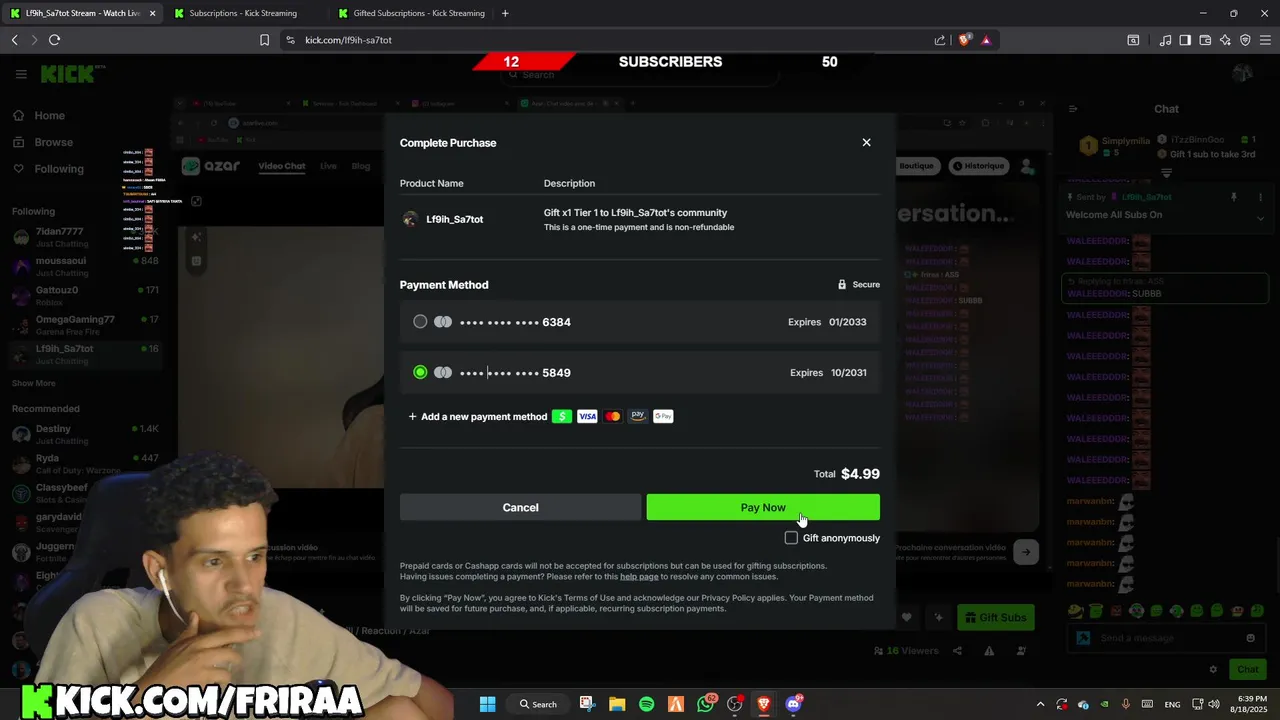Go back to the previous page

14,40
